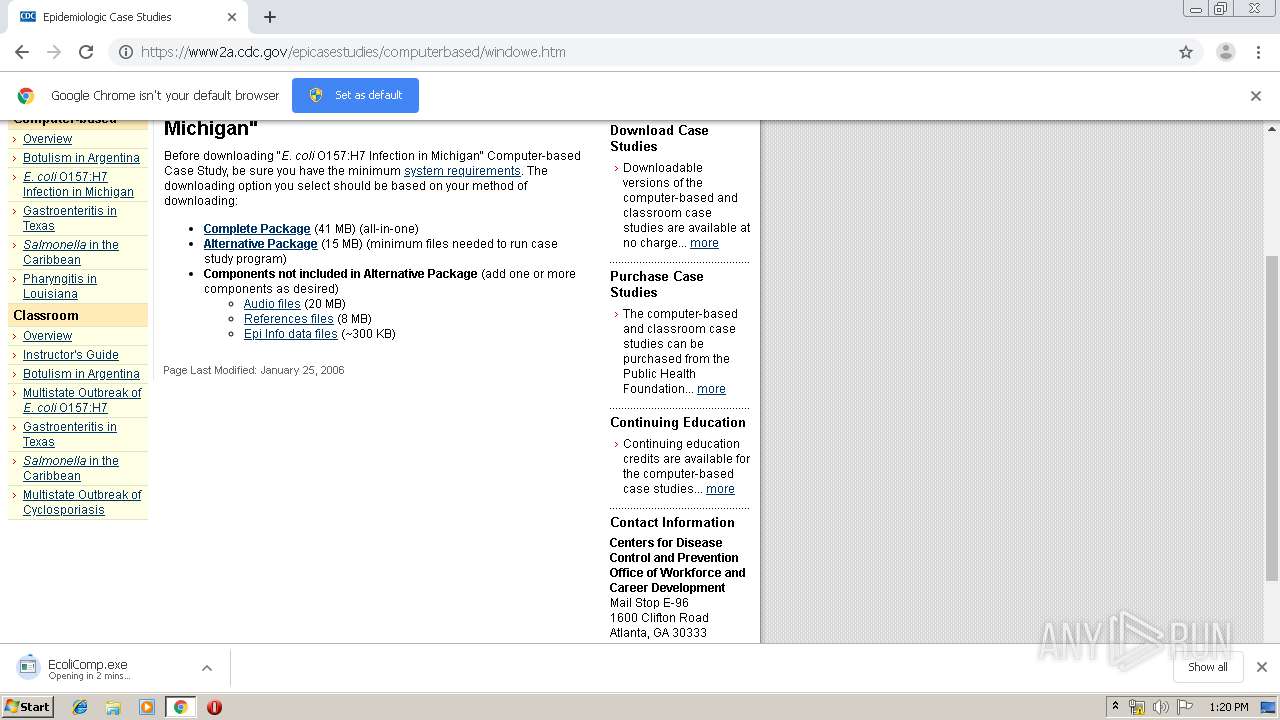Image resolution: width=1280 pixels, height=720 pixels.
Task: Open Classroom Overview sidebar link
Action: pos(48,336)
